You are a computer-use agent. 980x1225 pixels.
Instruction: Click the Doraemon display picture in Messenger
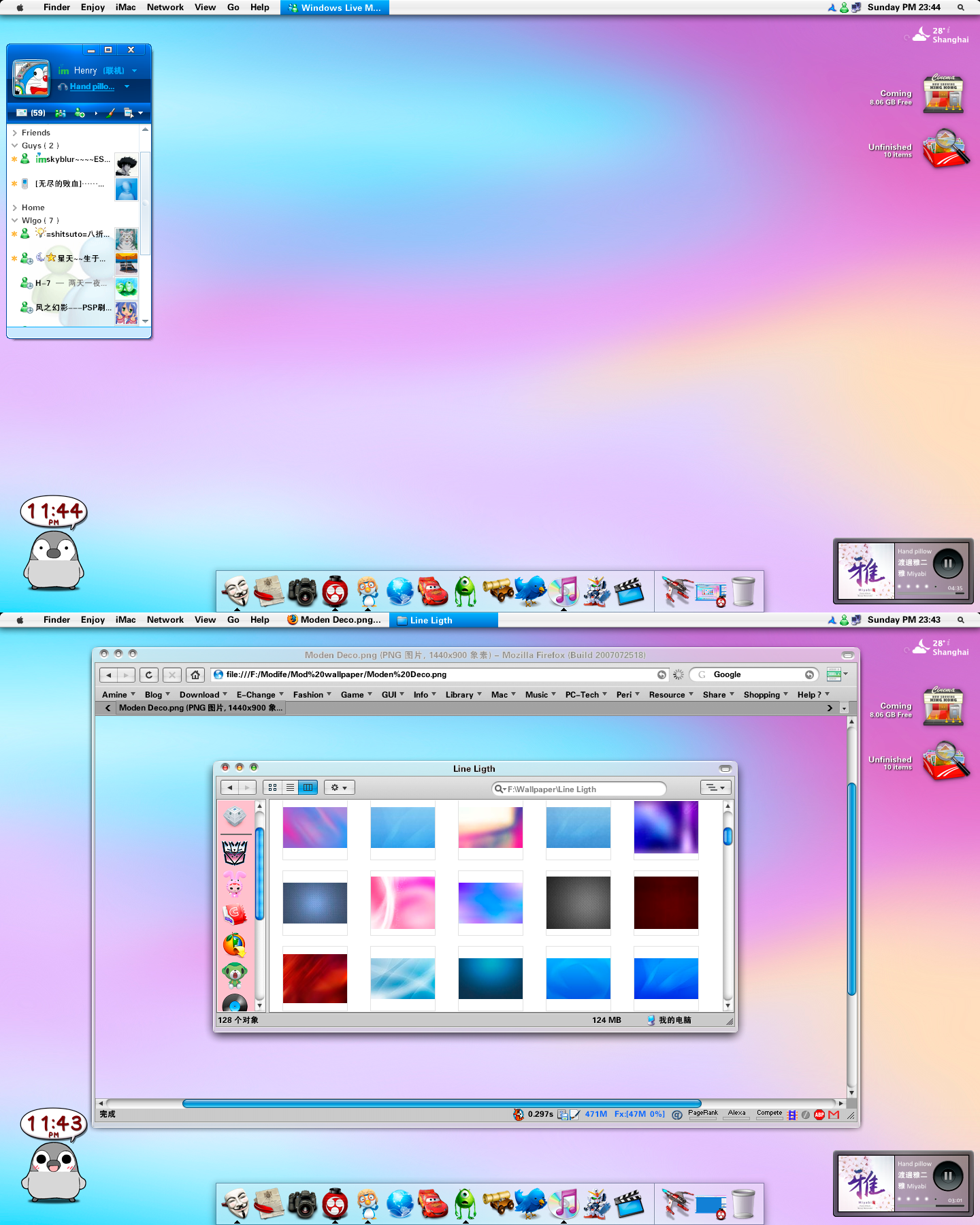(31, 78)
